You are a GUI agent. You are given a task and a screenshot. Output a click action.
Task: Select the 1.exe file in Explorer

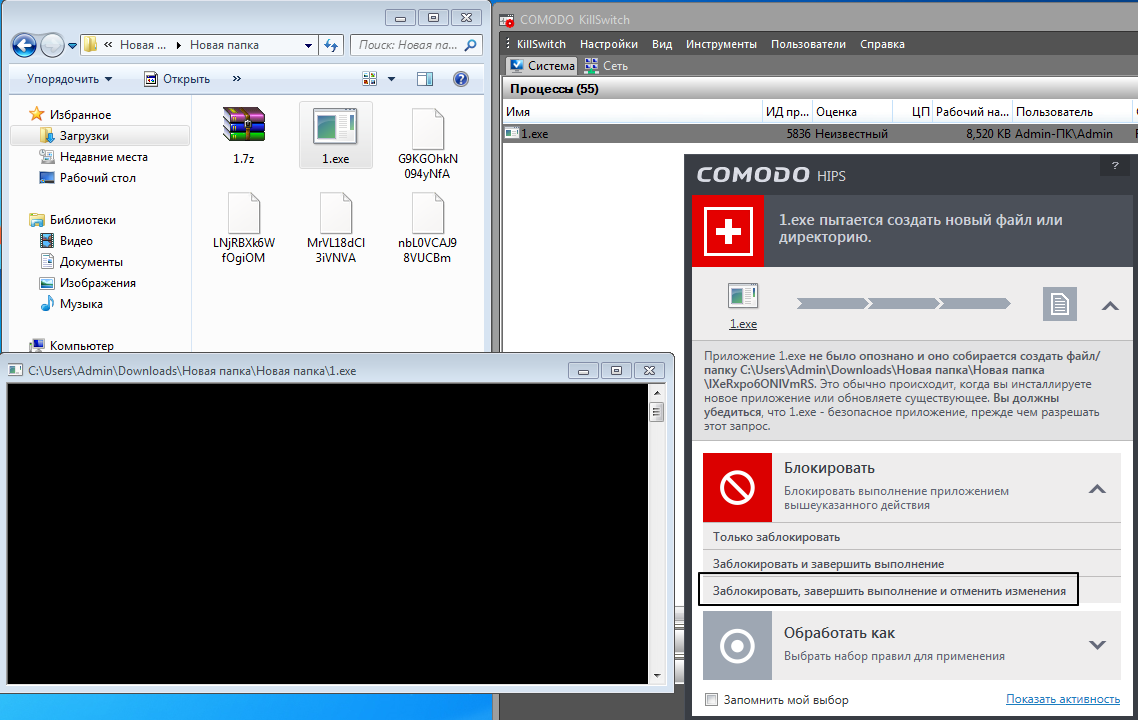335,136
